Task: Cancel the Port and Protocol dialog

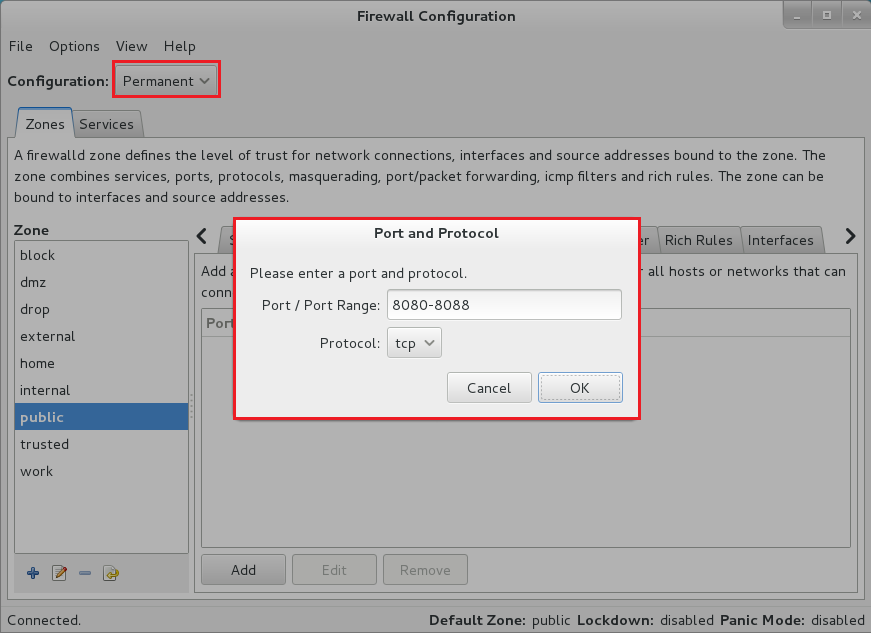Action: tap(488, 388)
